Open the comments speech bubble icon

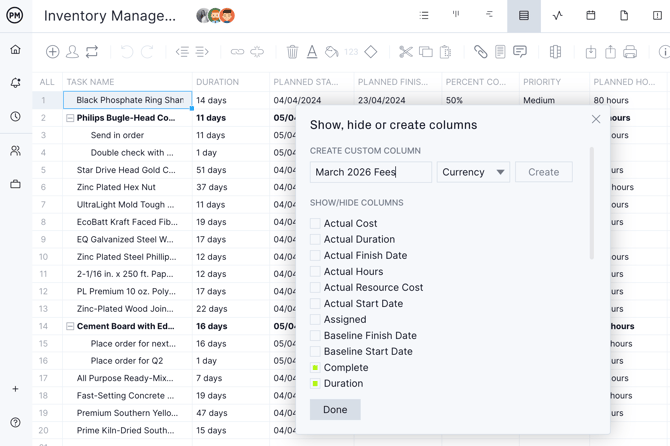pos(520,52)
